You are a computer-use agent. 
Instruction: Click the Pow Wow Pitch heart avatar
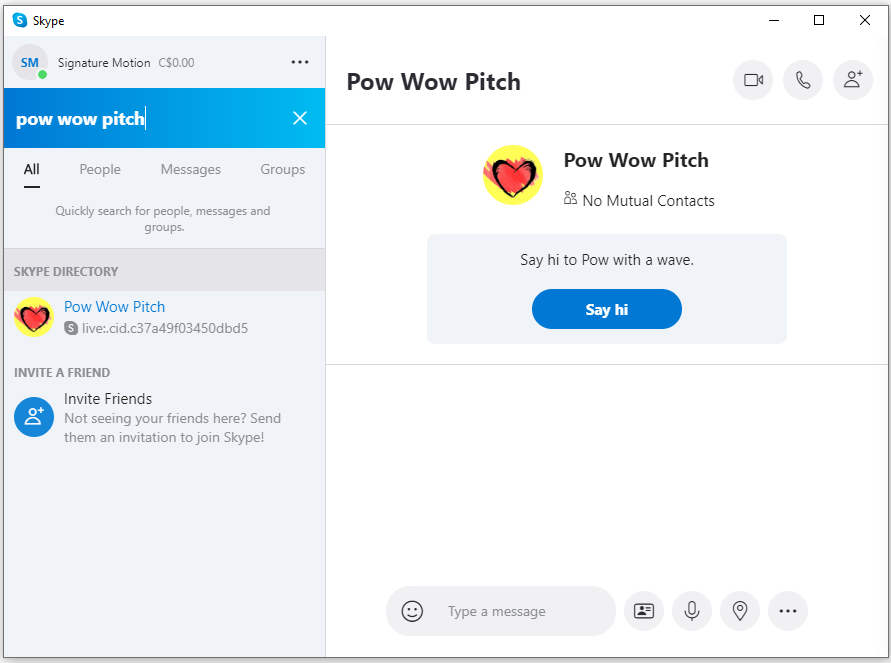(x=513, y=176)
